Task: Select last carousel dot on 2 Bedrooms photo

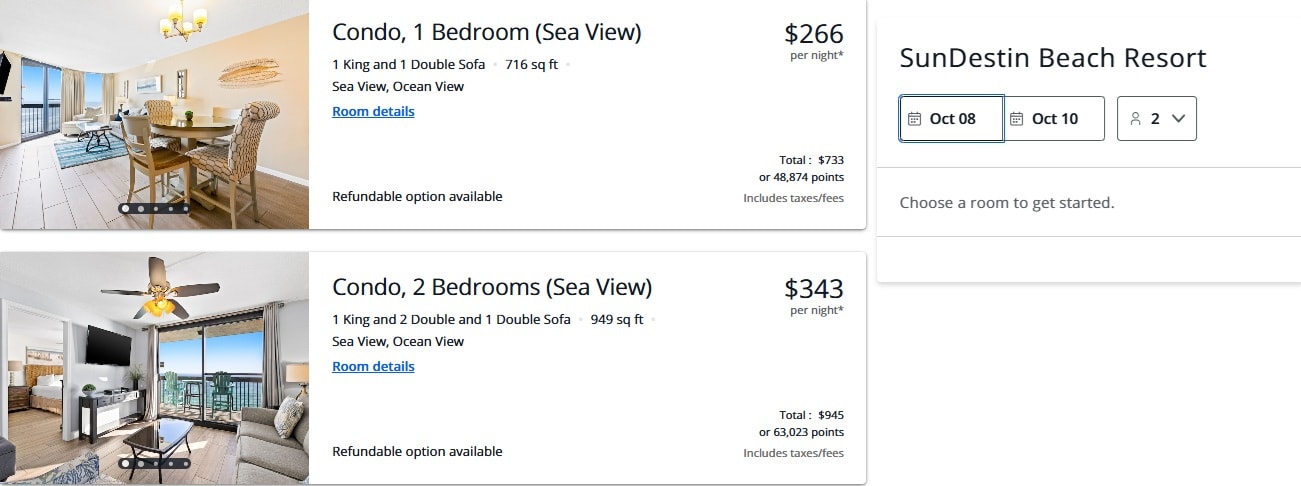Action: [185, 464]
